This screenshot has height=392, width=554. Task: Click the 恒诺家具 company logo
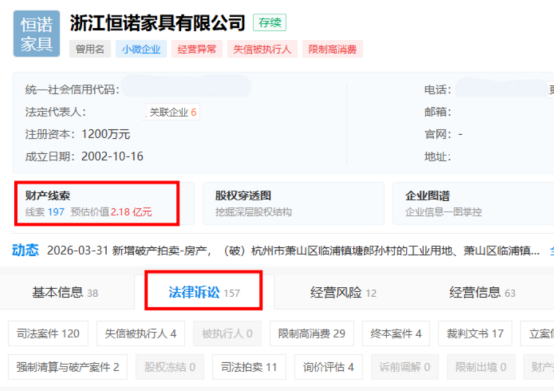37,34
